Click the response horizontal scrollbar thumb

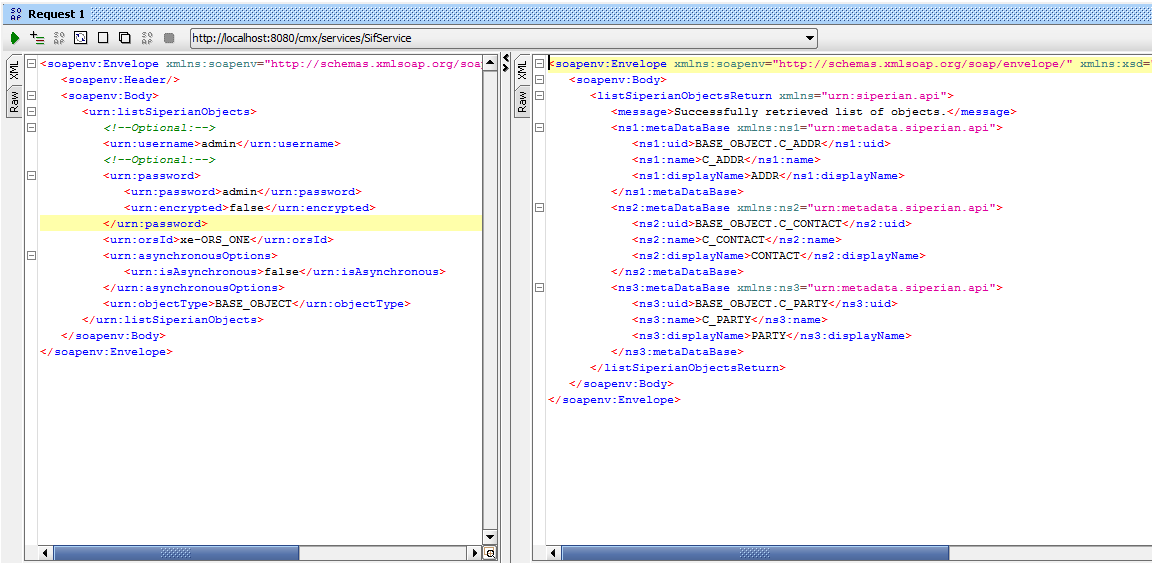tap(755, 553)
